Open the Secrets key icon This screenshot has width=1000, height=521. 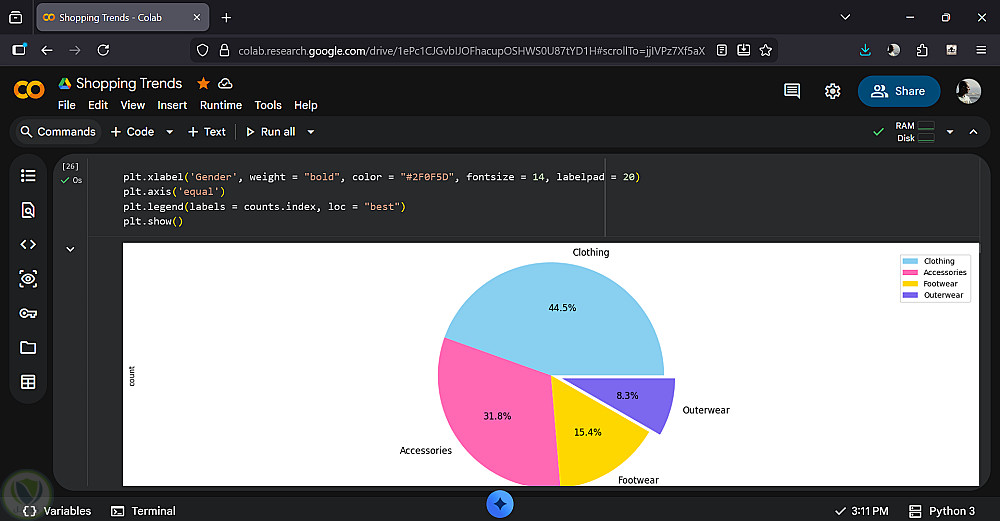[x=28, y=313]
